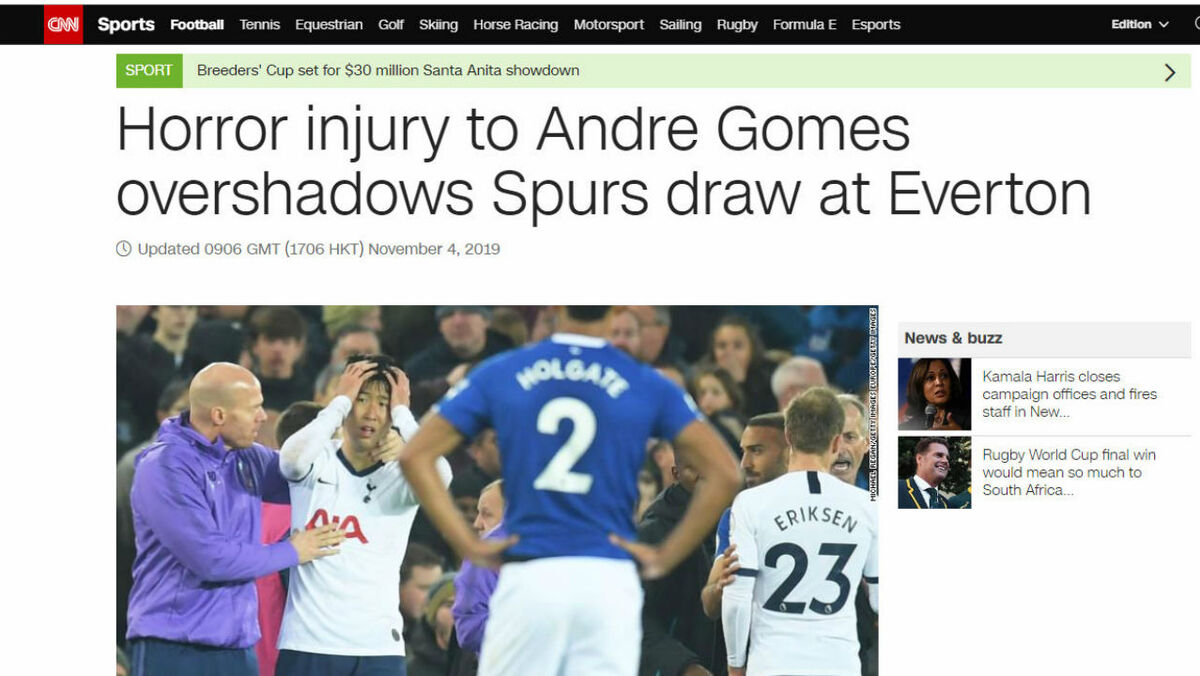Select Equestrian in the navigation bar
Image resolution: width=1200 pixels, height=676 pixels.
coord(329,24)
